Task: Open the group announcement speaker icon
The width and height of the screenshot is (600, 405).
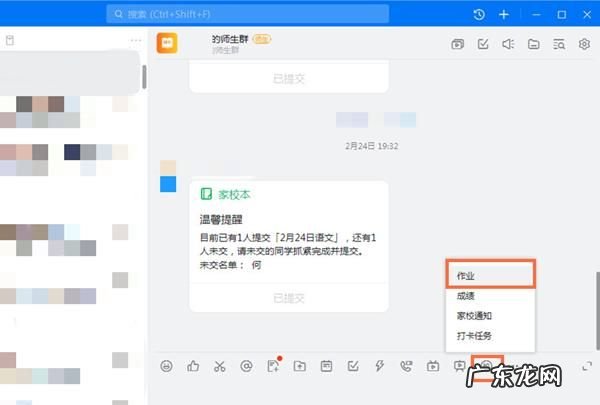Action: click(x=508, y=44)
